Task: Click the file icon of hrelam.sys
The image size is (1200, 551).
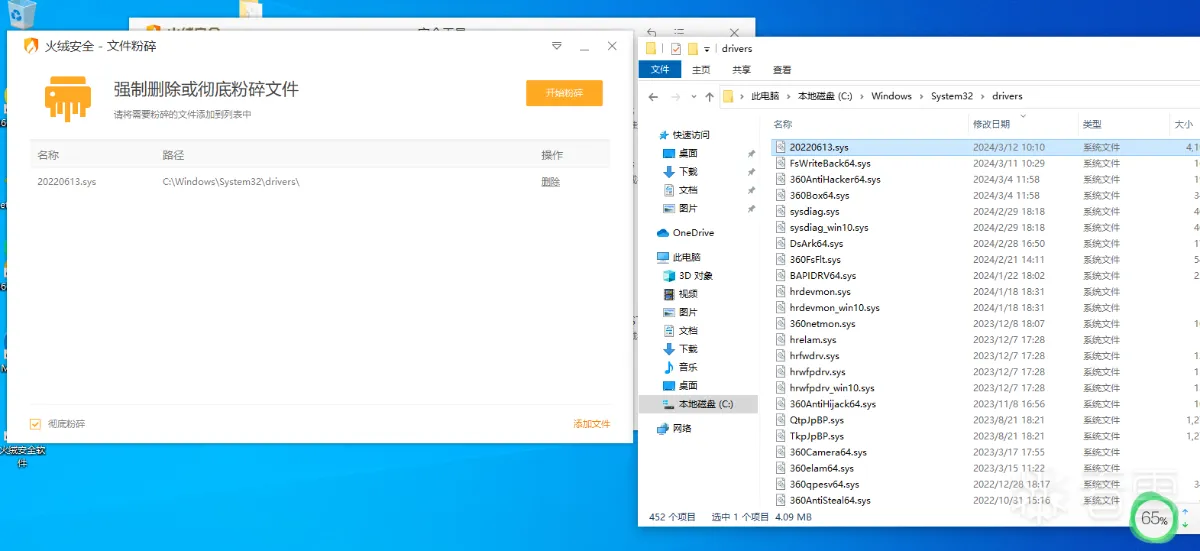Action: tap(781, 339)
